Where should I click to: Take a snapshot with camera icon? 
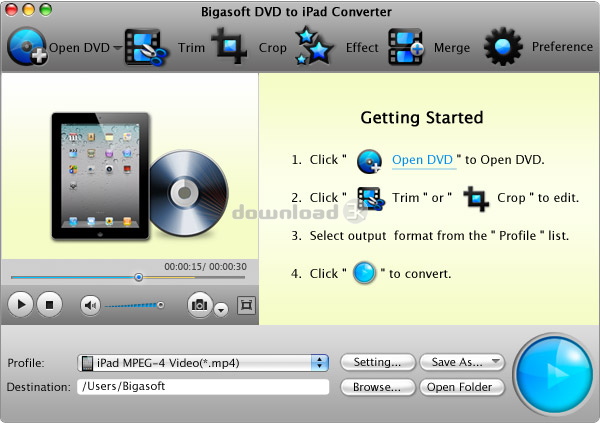(200, 304)
